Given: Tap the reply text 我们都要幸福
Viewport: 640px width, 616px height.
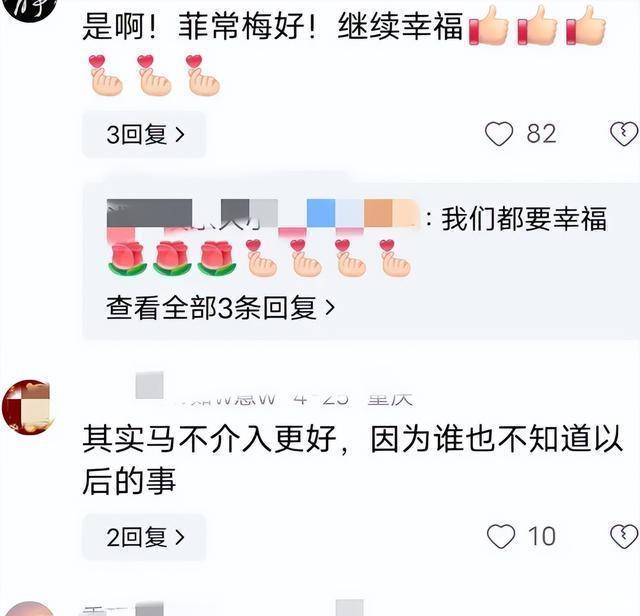Looking at the screenshot, I should [x=524, y=219].
